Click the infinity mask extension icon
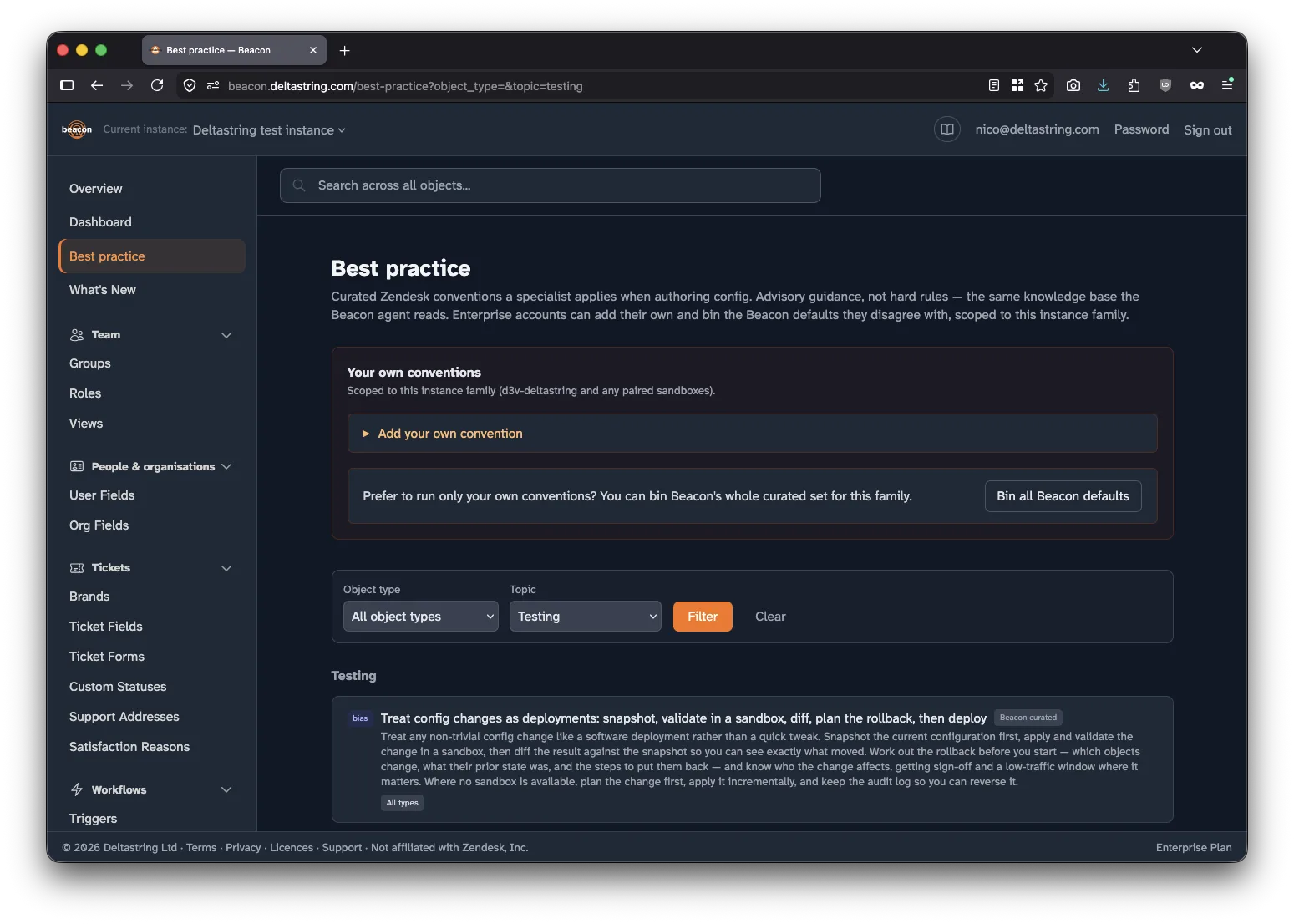 click(1197, 85)
